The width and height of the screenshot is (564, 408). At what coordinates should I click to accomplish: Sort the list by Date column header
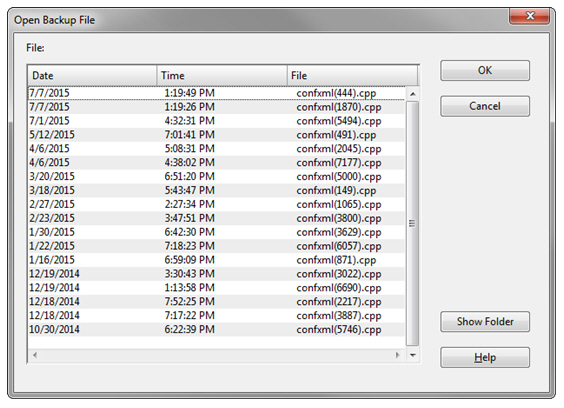92,76
